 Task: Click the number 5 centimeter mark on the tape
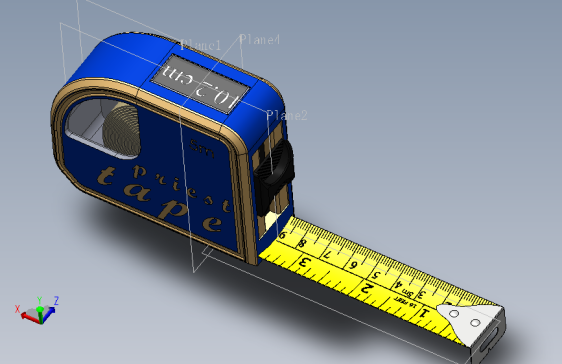click(x=376, y=275)
